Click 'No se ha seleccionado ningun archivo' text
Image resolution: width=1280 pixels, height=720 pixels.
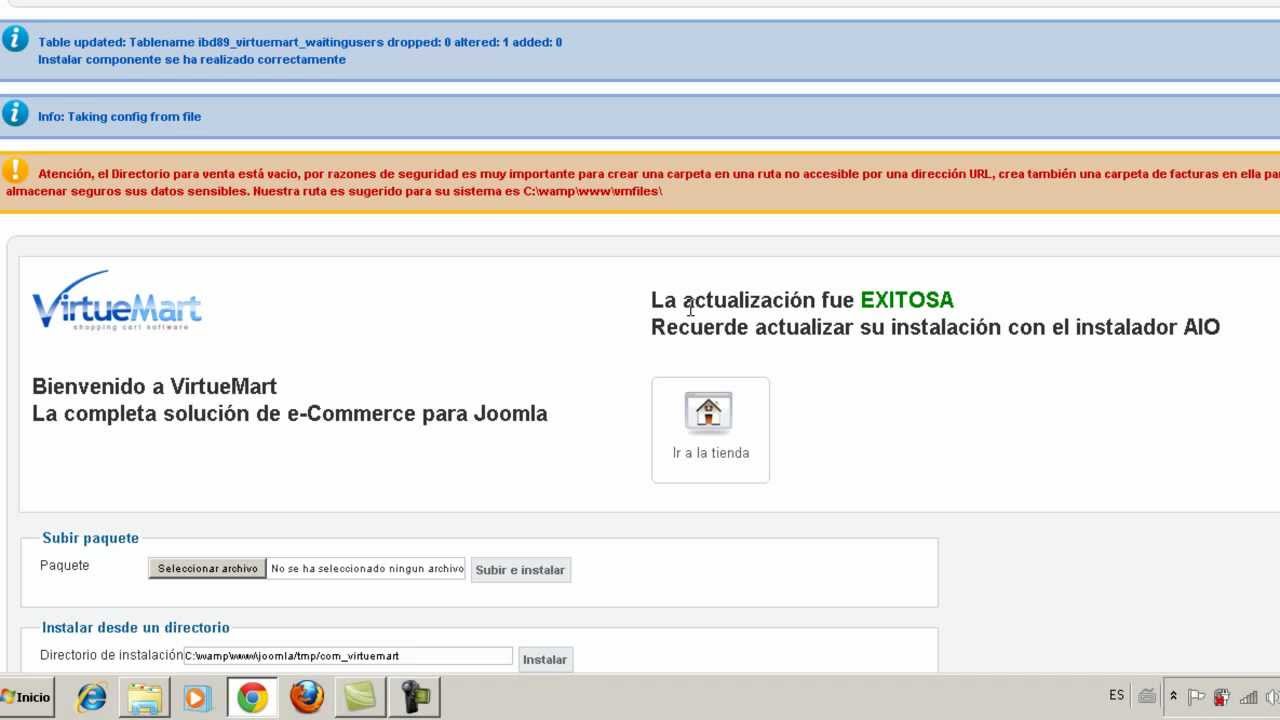coord(367,568)
